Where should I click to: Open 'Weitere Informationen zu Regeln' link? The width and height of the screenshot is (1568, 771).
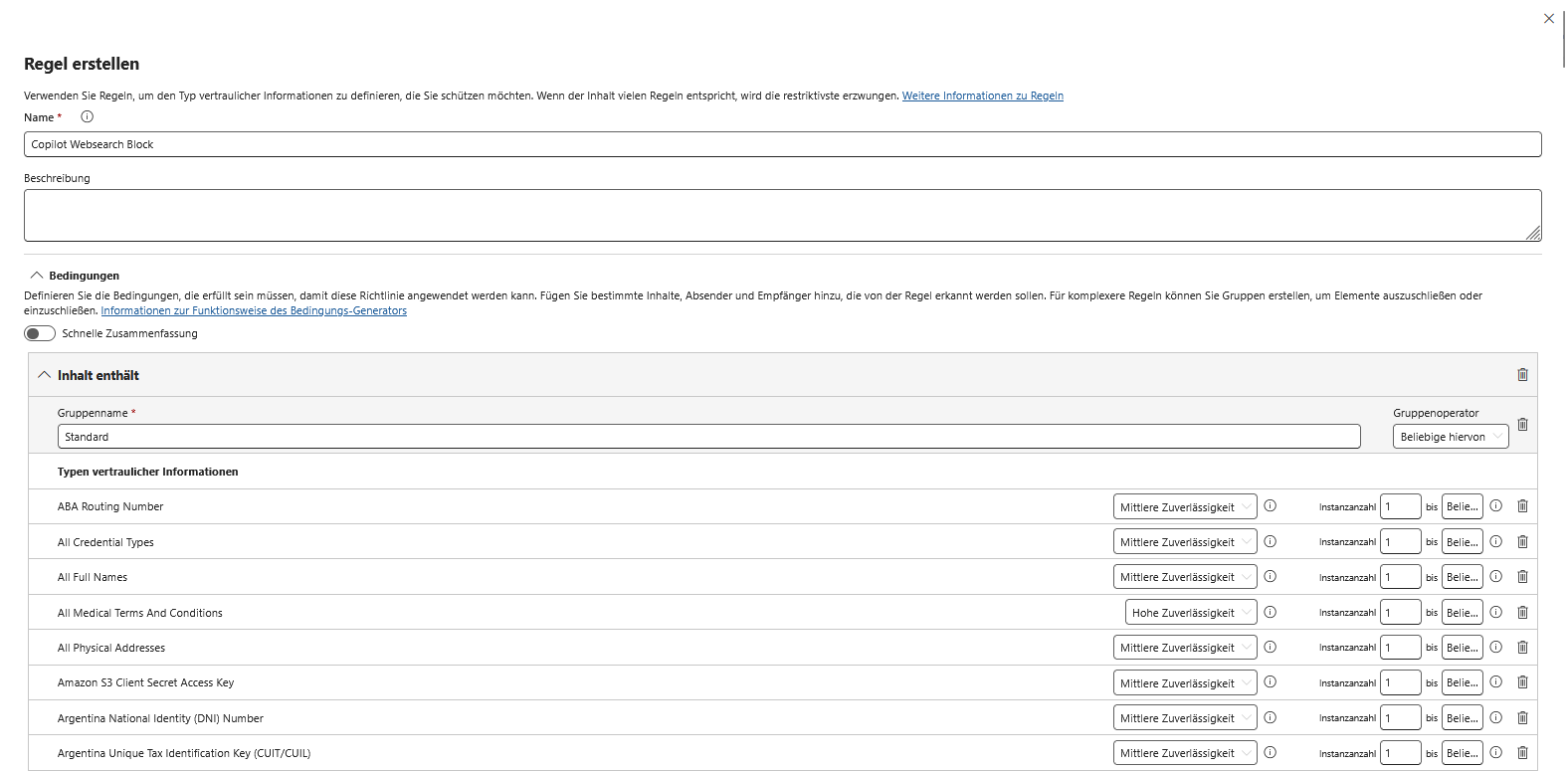click(982, 96)
